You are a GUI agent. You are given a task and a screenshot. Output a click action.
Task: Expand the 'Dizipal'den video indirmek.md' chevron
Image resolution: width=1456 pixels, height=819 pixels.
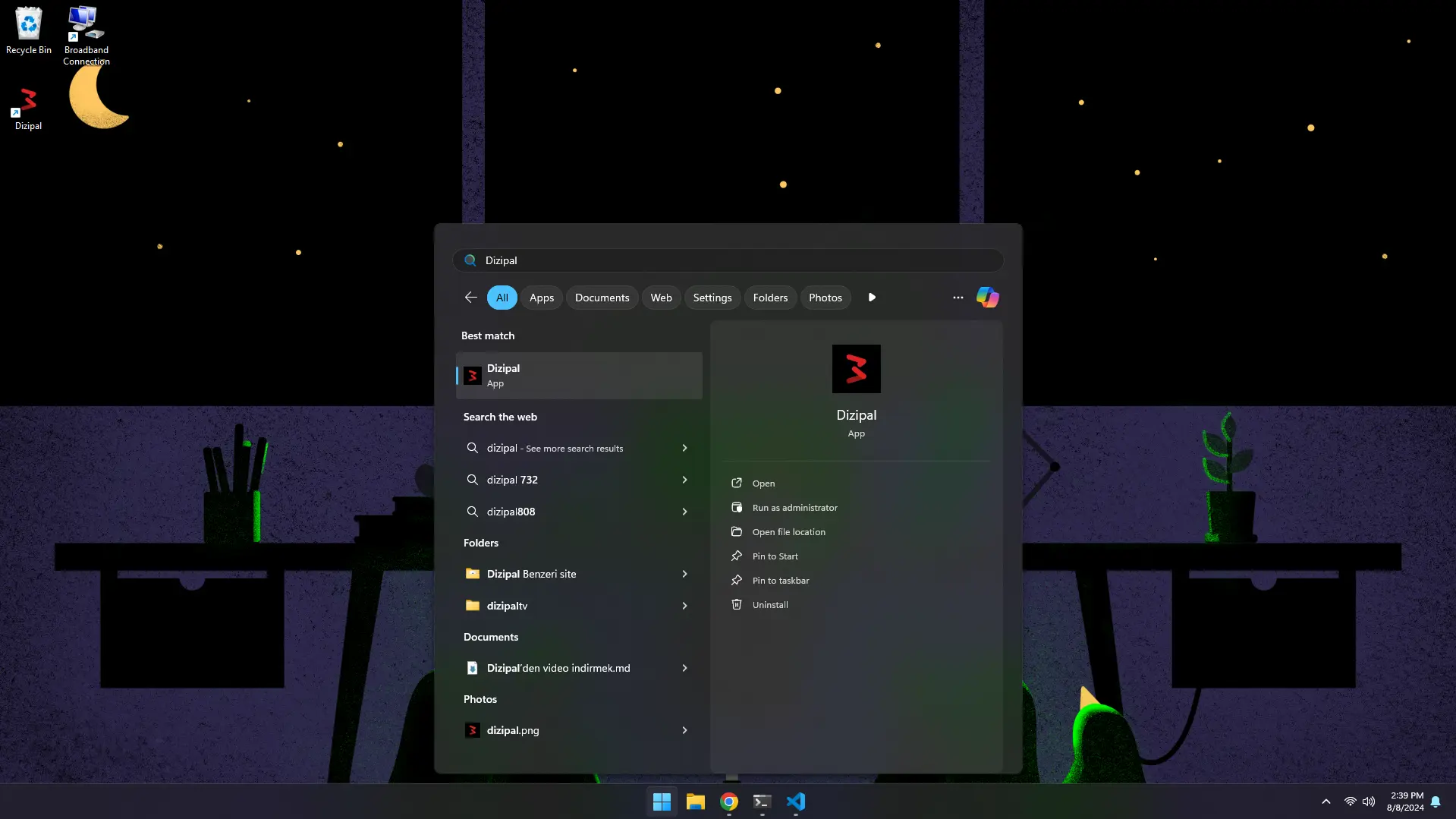(684, 668)
